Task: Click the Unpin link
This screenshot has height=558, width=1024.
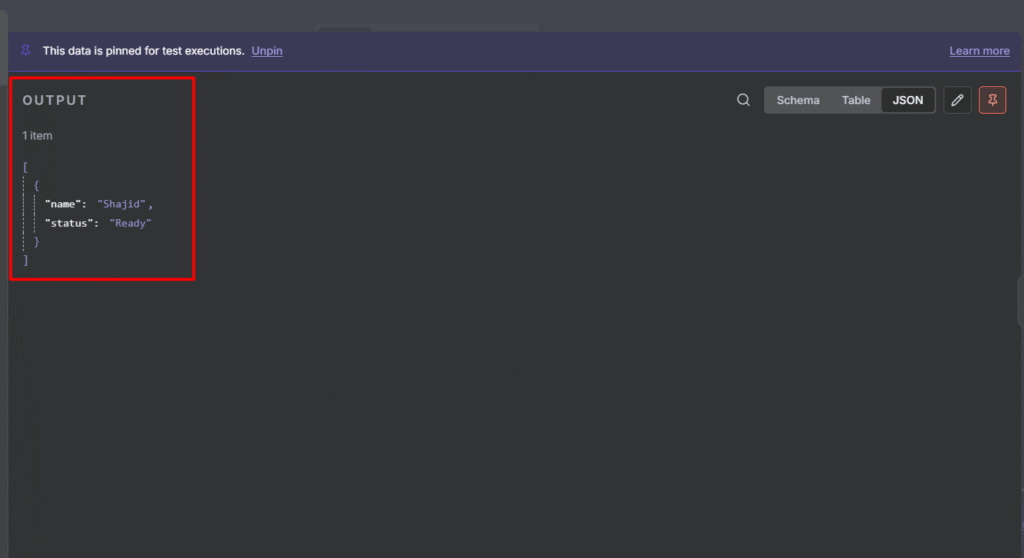Action: [x=267, y=51]
